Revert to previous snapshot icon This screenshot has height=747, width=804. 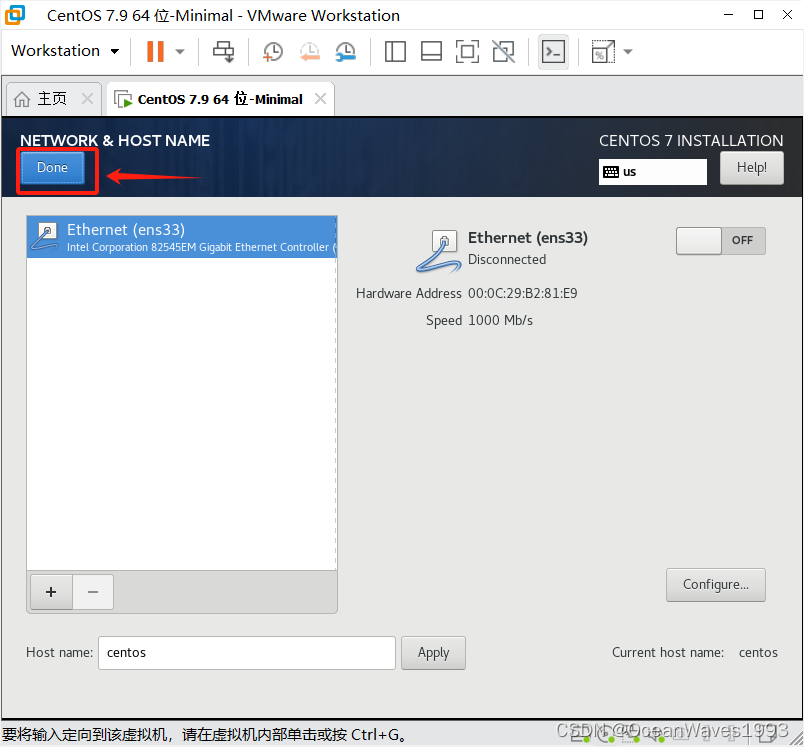[x=310, y=51]
